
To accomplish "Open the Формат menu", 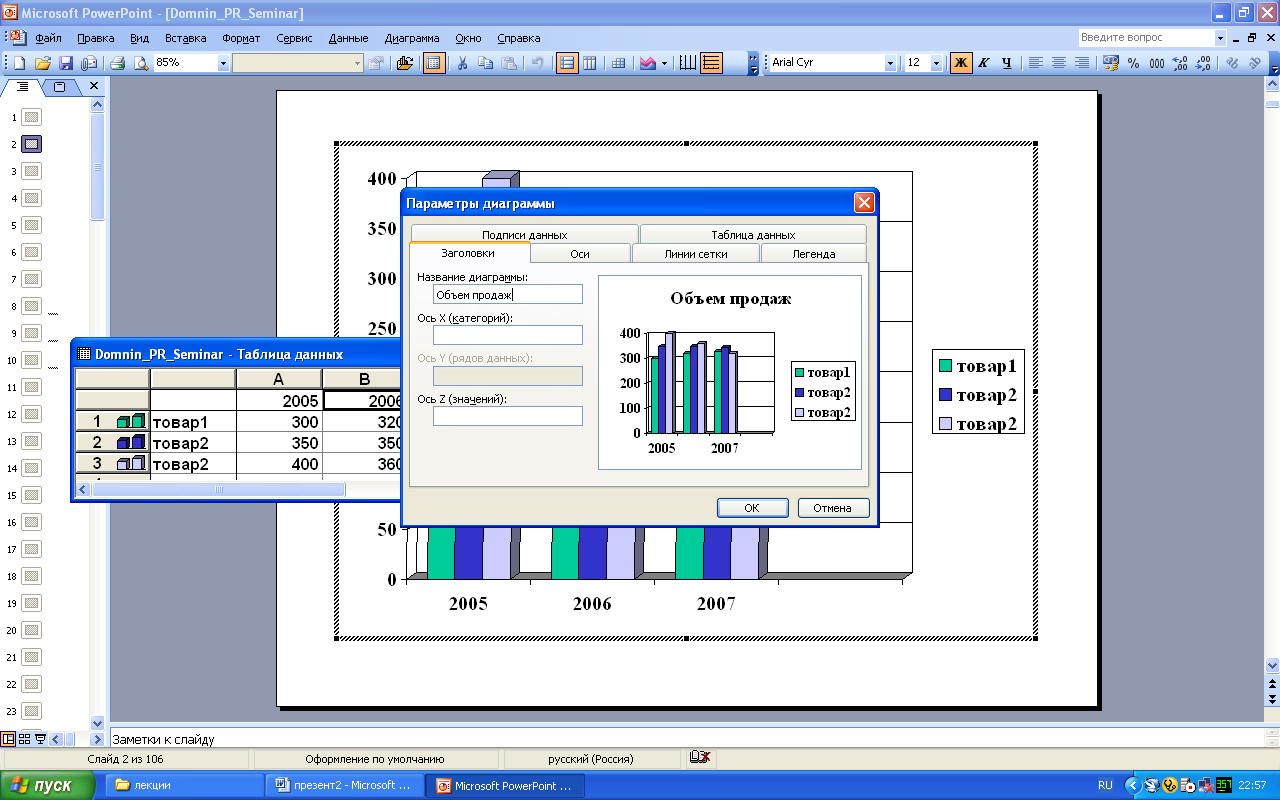I will point(241,38).
